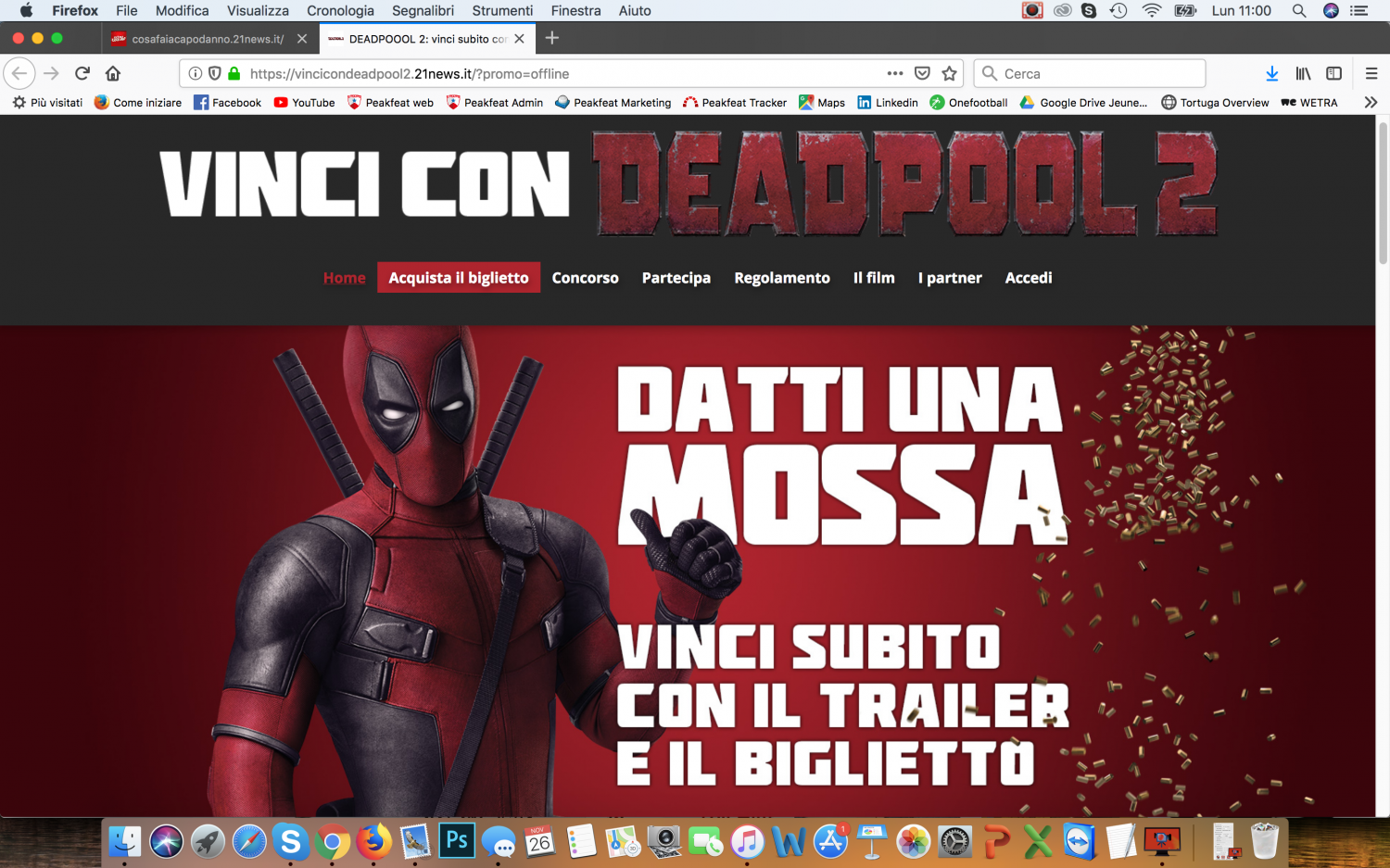Open Finder in the Dock
Viewport: 1390px width, 868px height.
point(124,842)
